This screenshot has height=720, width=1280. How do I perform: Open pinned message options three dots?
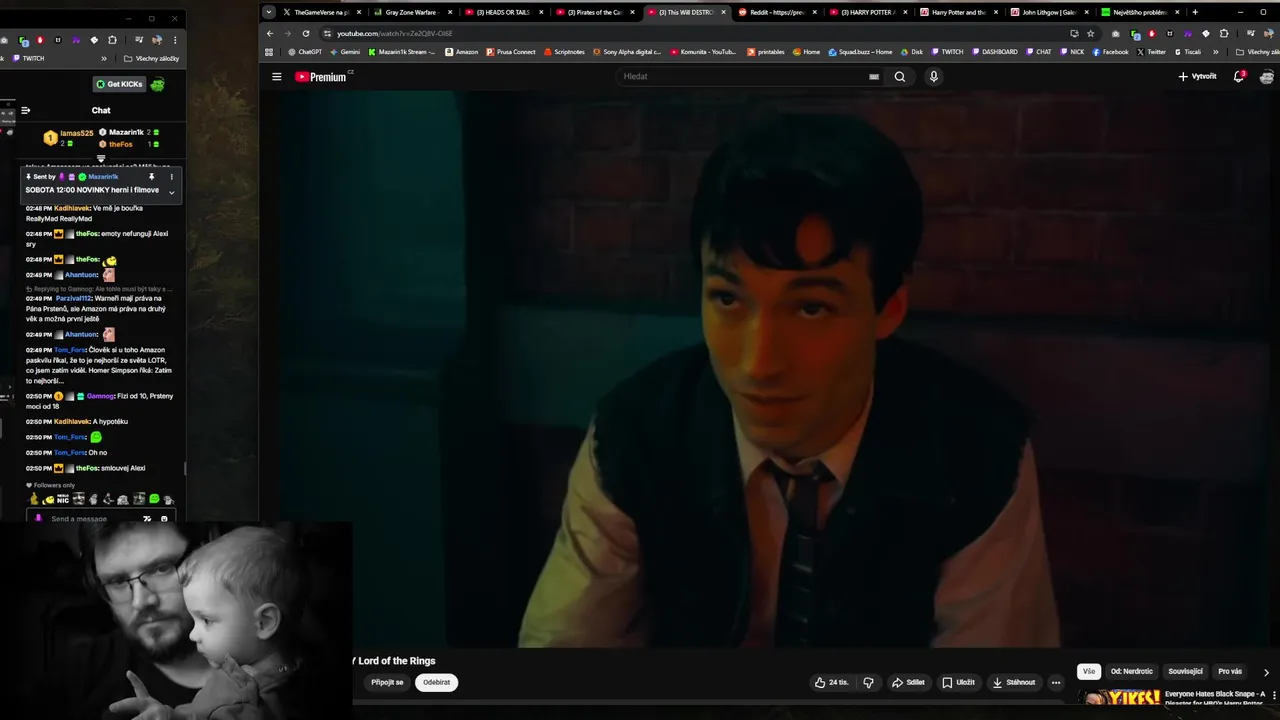(171, 177)
